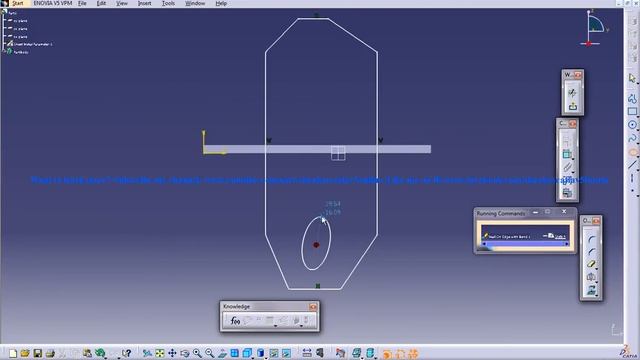The height and width of the screenshot is (360, 640).
Task: Click the Shading mode cylinder icon
Action: click(260, 353)
